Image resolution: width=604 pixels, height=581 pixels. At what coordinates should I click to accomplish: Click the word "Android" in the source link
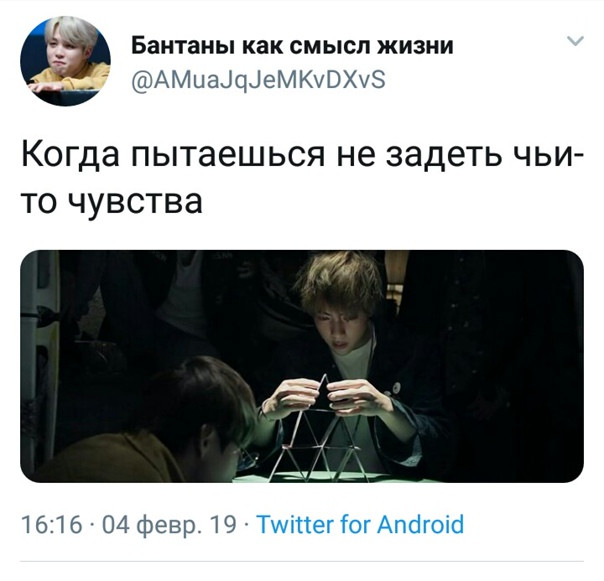click(x=421, y=524)
